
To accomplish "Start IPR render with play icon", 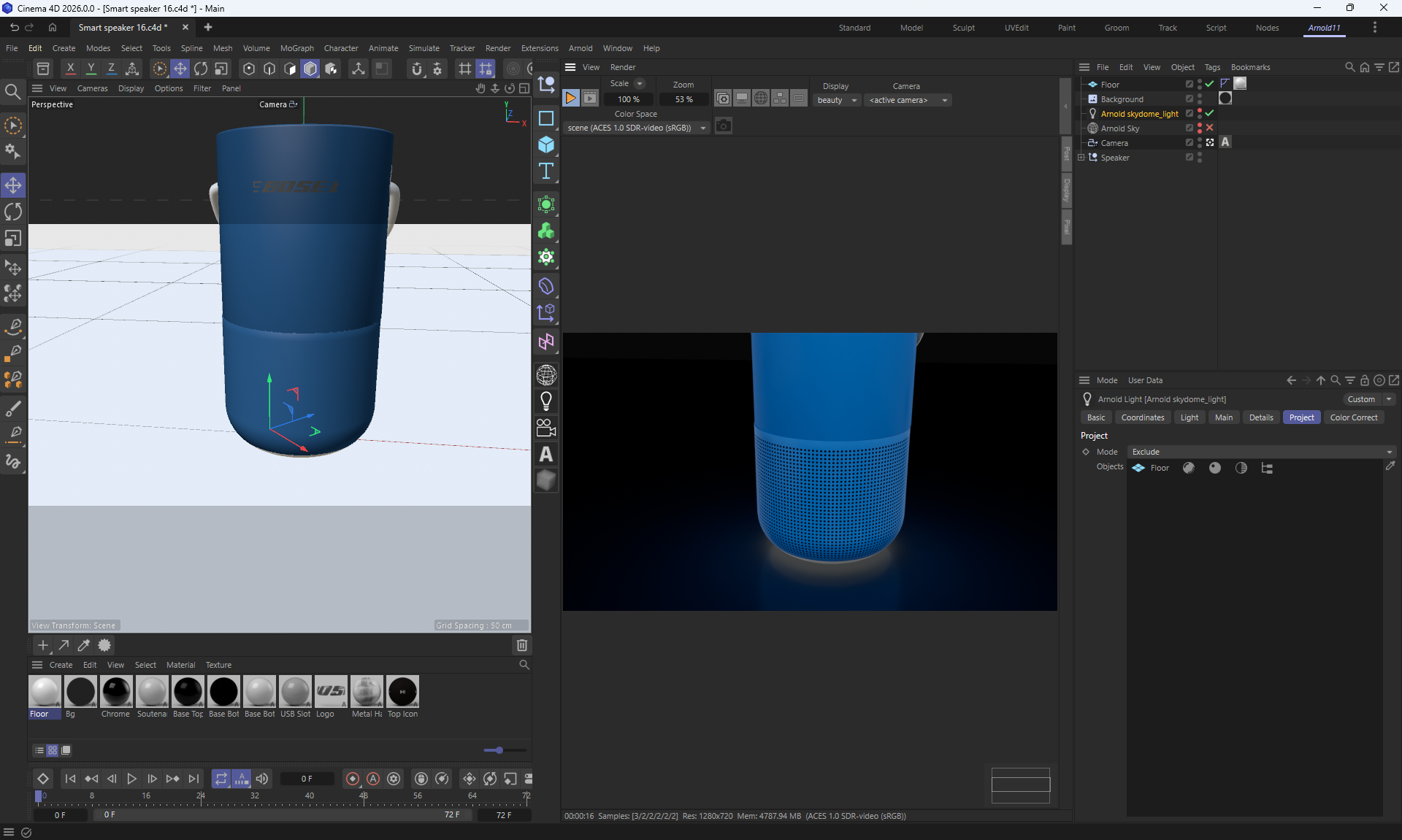I will [x=571, y=98].
